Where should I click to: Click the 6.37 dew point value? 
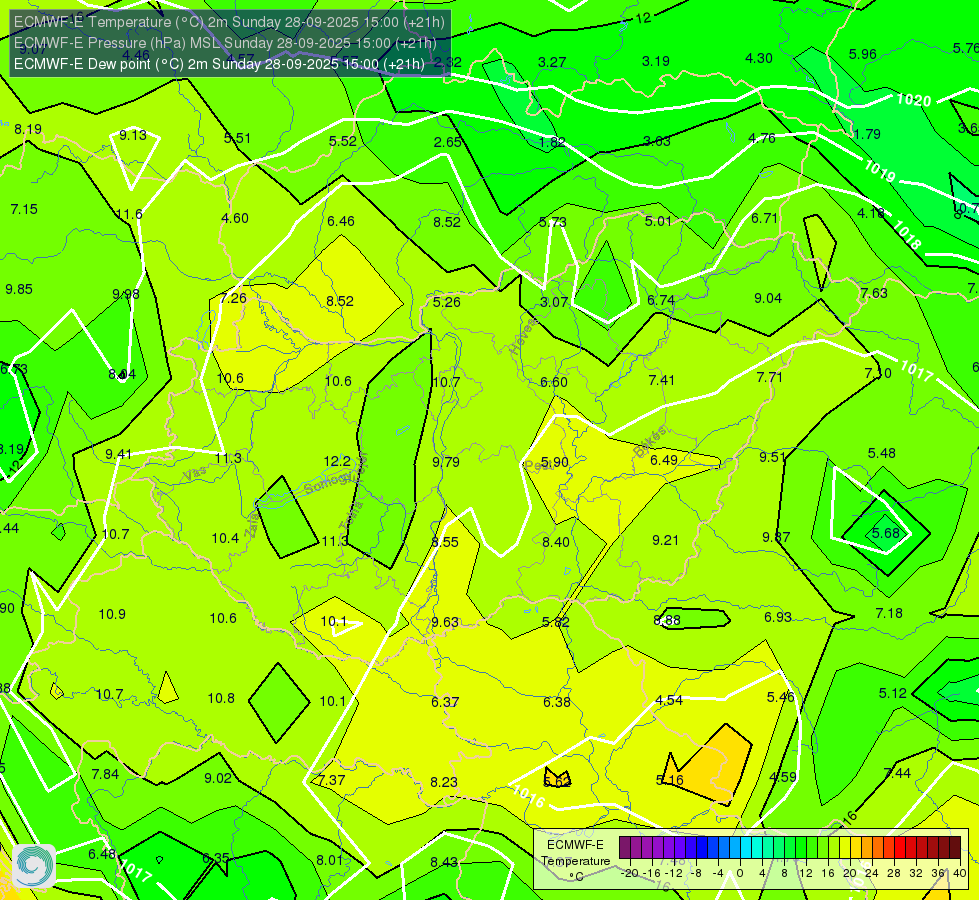[x=445, y=702]
